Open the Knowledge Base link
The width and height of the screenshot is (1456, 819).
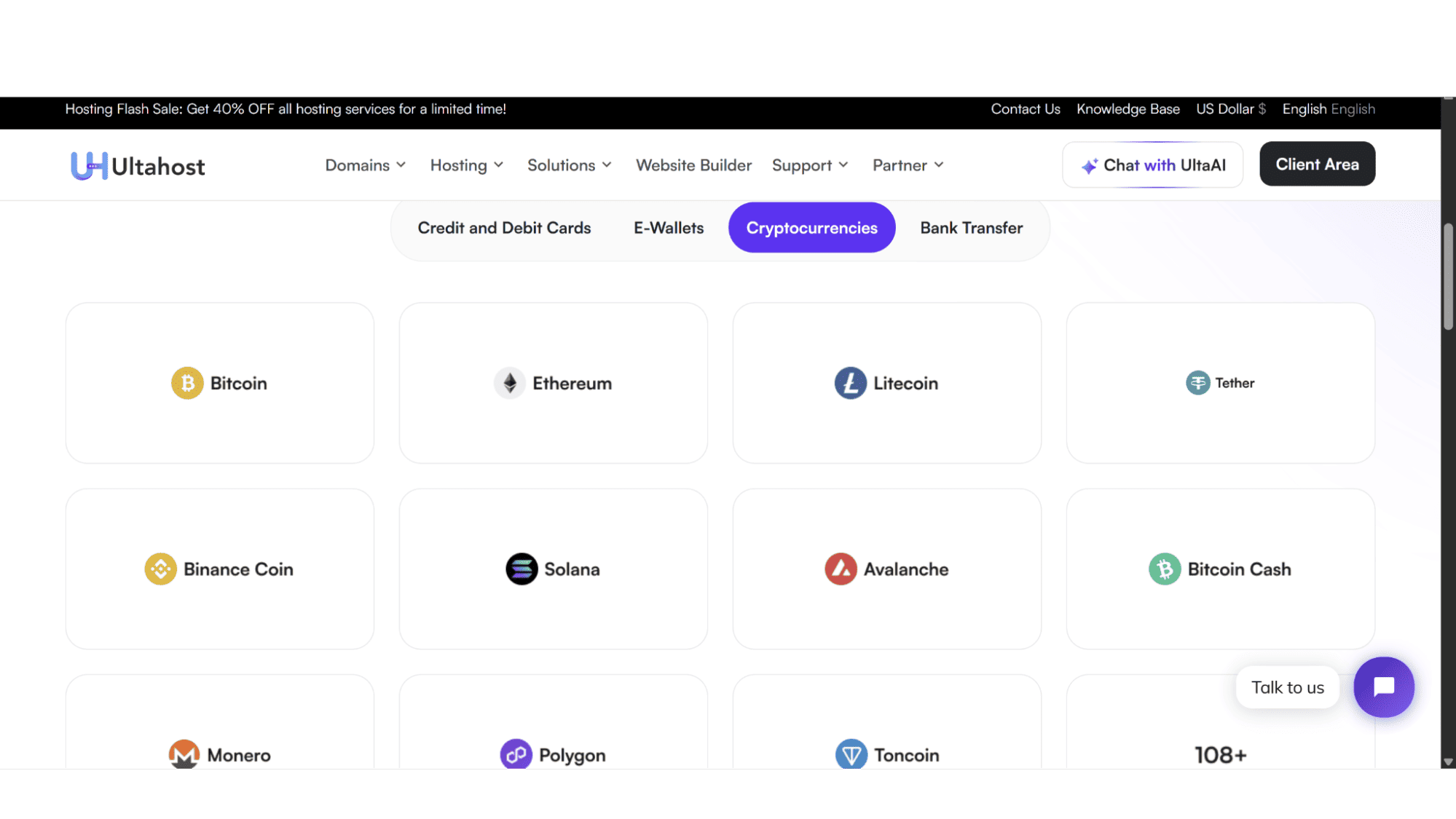[1128, 109]
